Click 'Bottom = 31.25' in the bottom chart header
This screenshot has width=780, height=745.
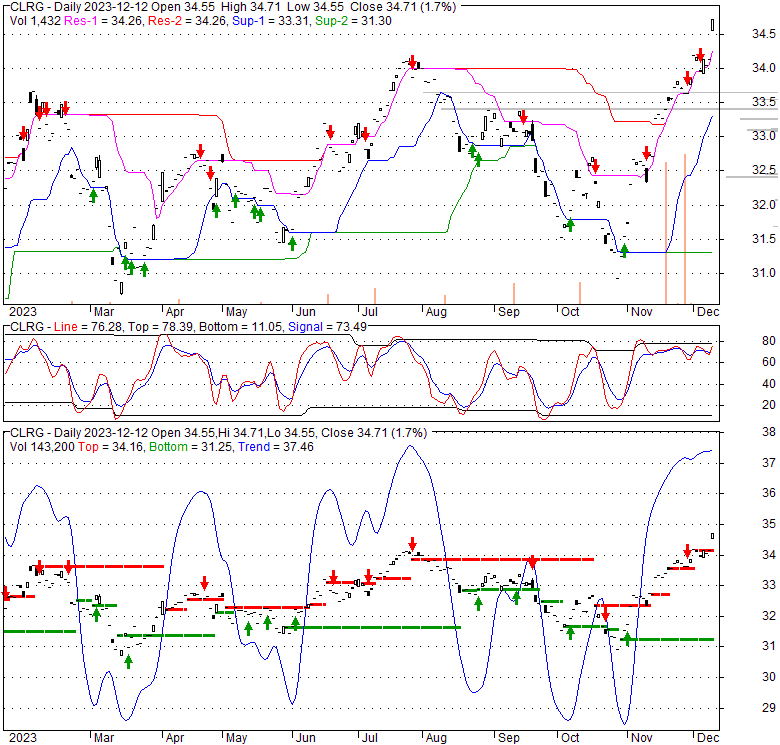pyautogui.click(x=191, y=447)
